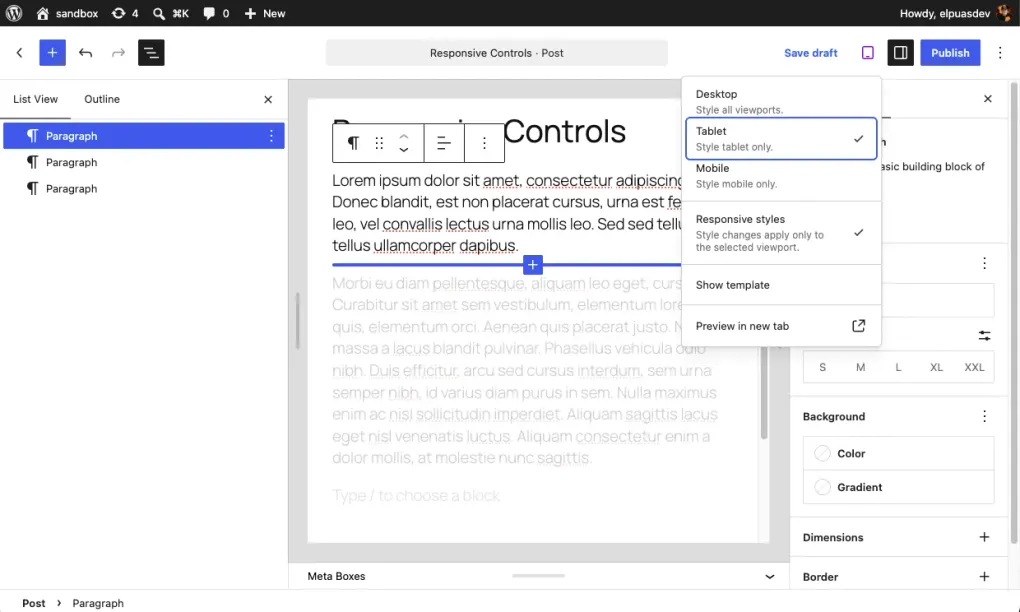
Task: Move the block down with the arrow
Action: pos(404,150)
